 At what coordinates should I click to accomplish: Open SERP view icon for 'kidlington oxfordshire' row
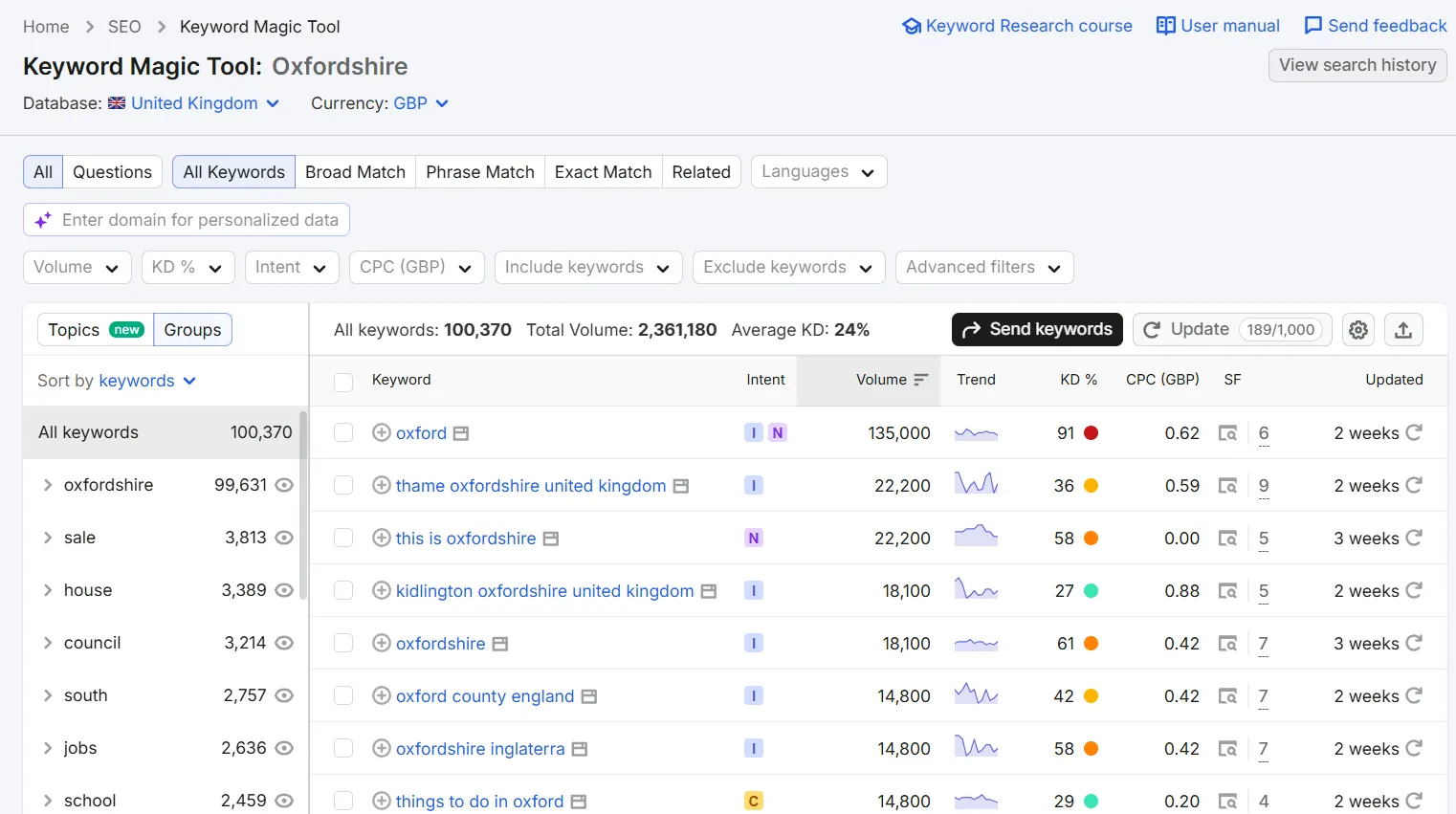(1227, 591)
